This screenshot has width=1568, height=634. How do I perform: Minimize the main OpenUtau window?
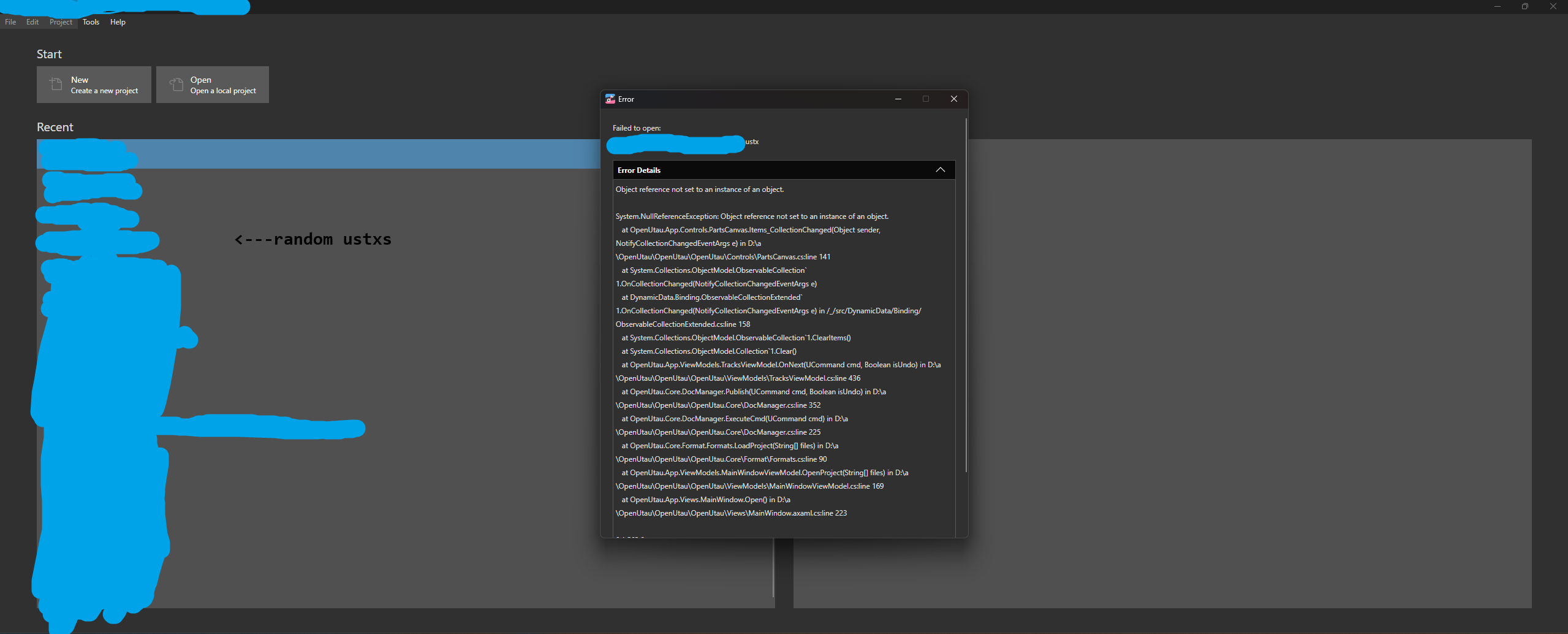[1498, 7]
